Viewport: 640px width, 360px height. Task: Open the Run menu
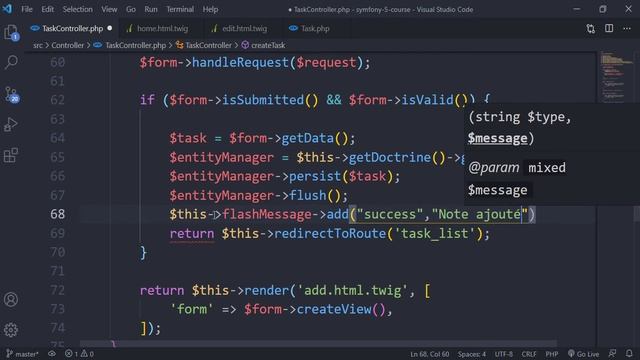[x=151, y=9]
